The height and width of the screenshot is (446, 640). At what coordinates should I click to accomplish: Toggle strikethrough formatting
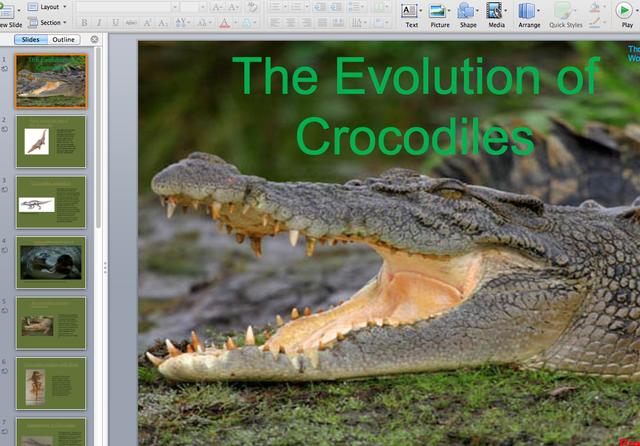click(x=131, y=22)
